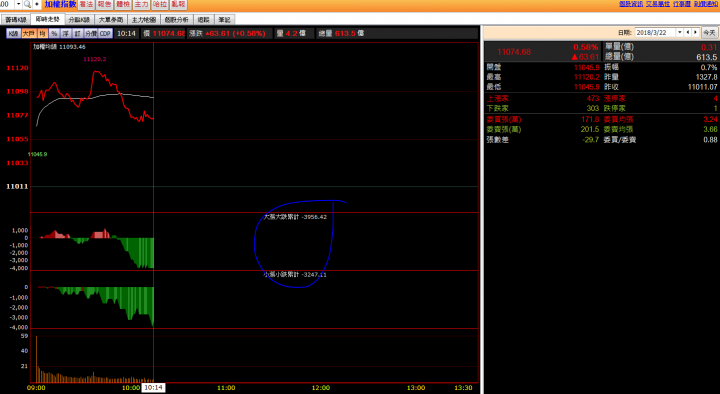Click the dot button beside the magnifier

(x=37, y=5)
